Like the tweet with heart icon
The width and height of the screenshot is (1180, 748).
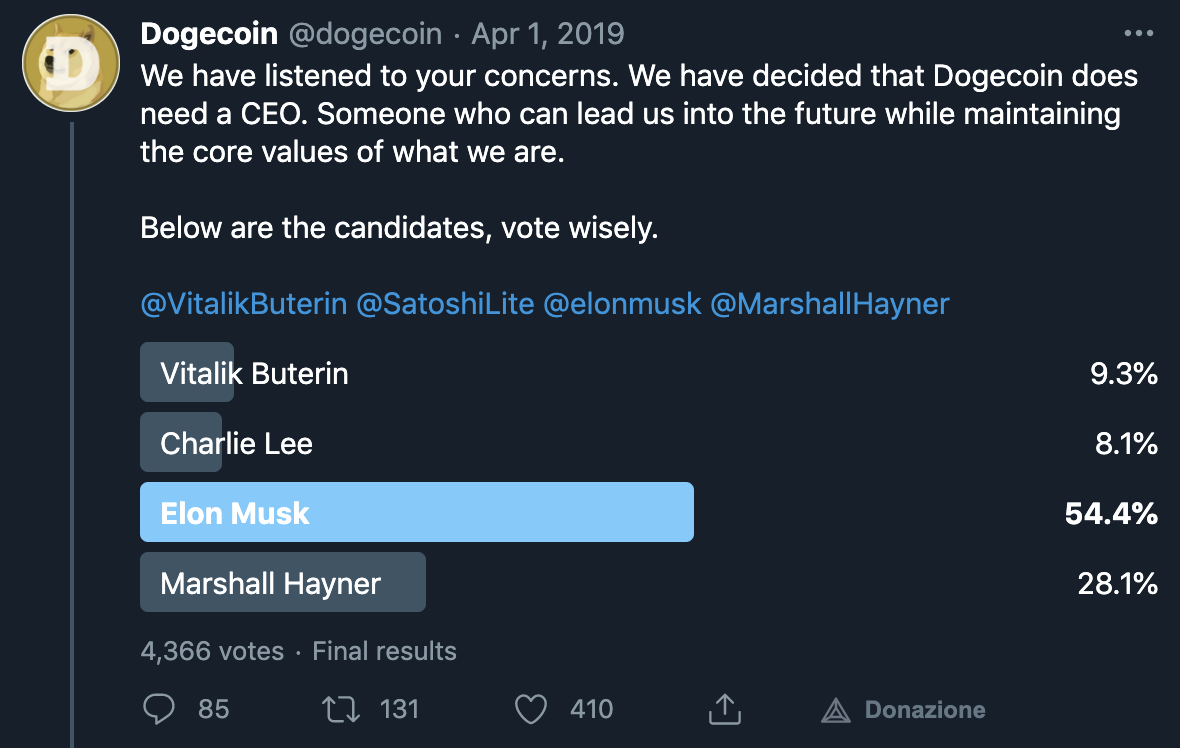[x=530, y=709]
